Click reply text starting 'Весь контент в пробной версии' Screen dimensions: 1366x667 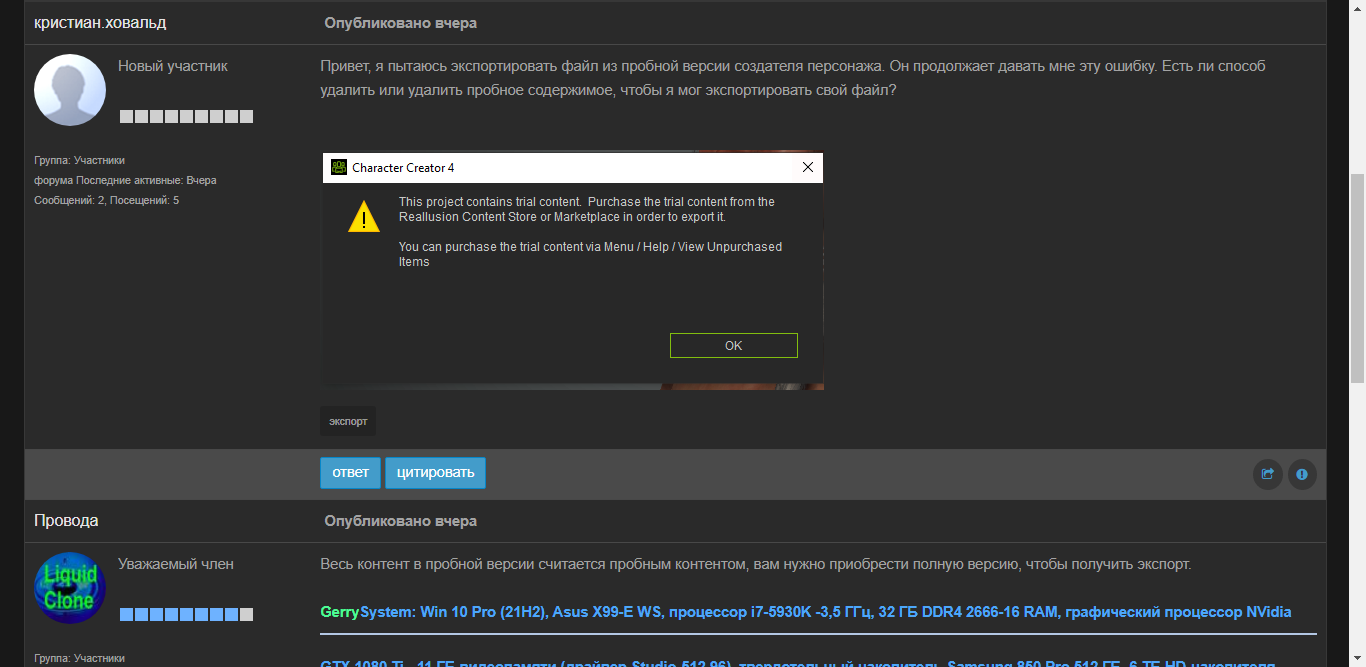pyautogui.click(x=756, y=564)
